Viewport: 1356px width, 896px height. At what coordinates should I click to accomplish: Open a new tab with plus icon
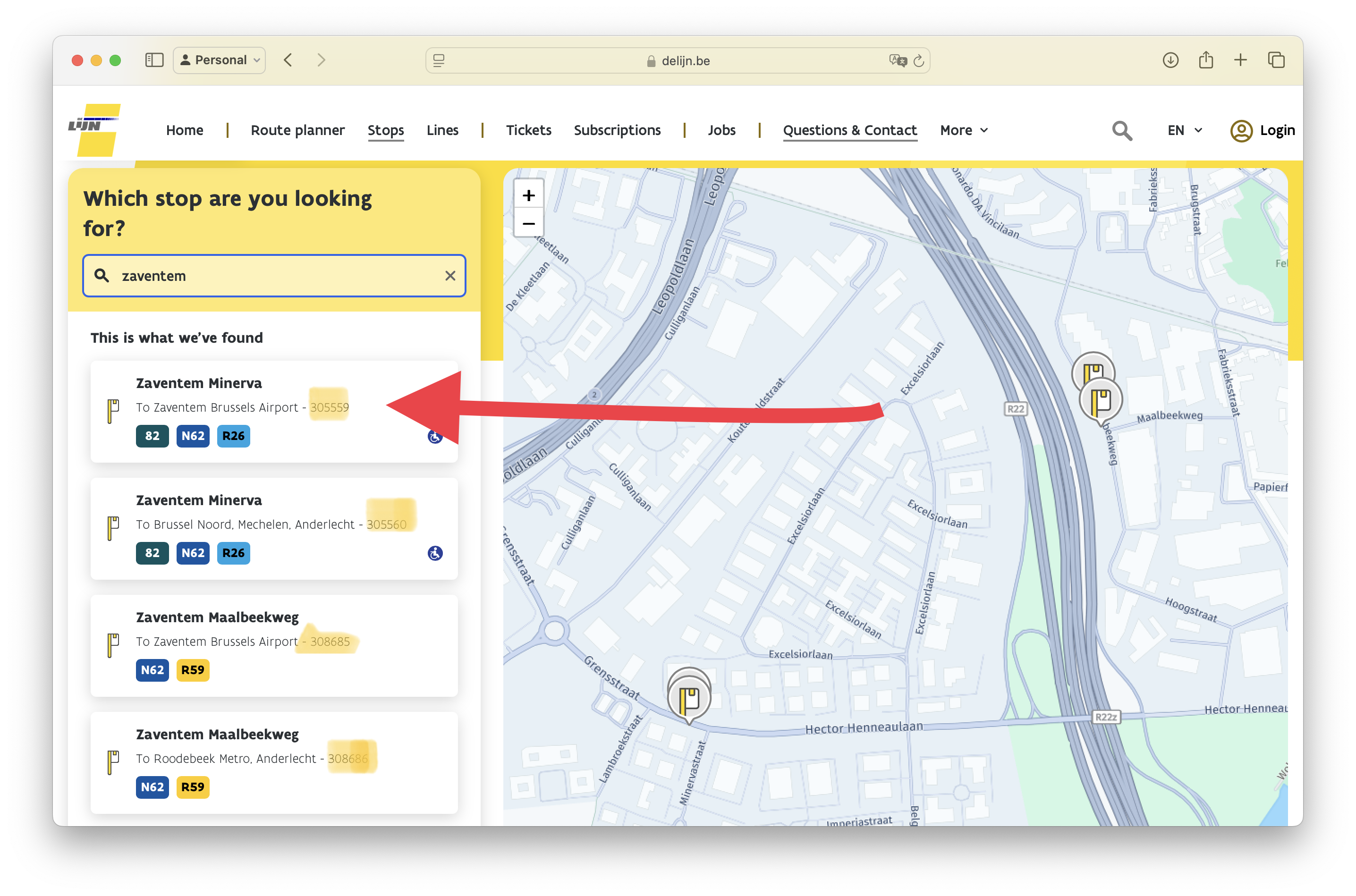(x=1240, y=60)
